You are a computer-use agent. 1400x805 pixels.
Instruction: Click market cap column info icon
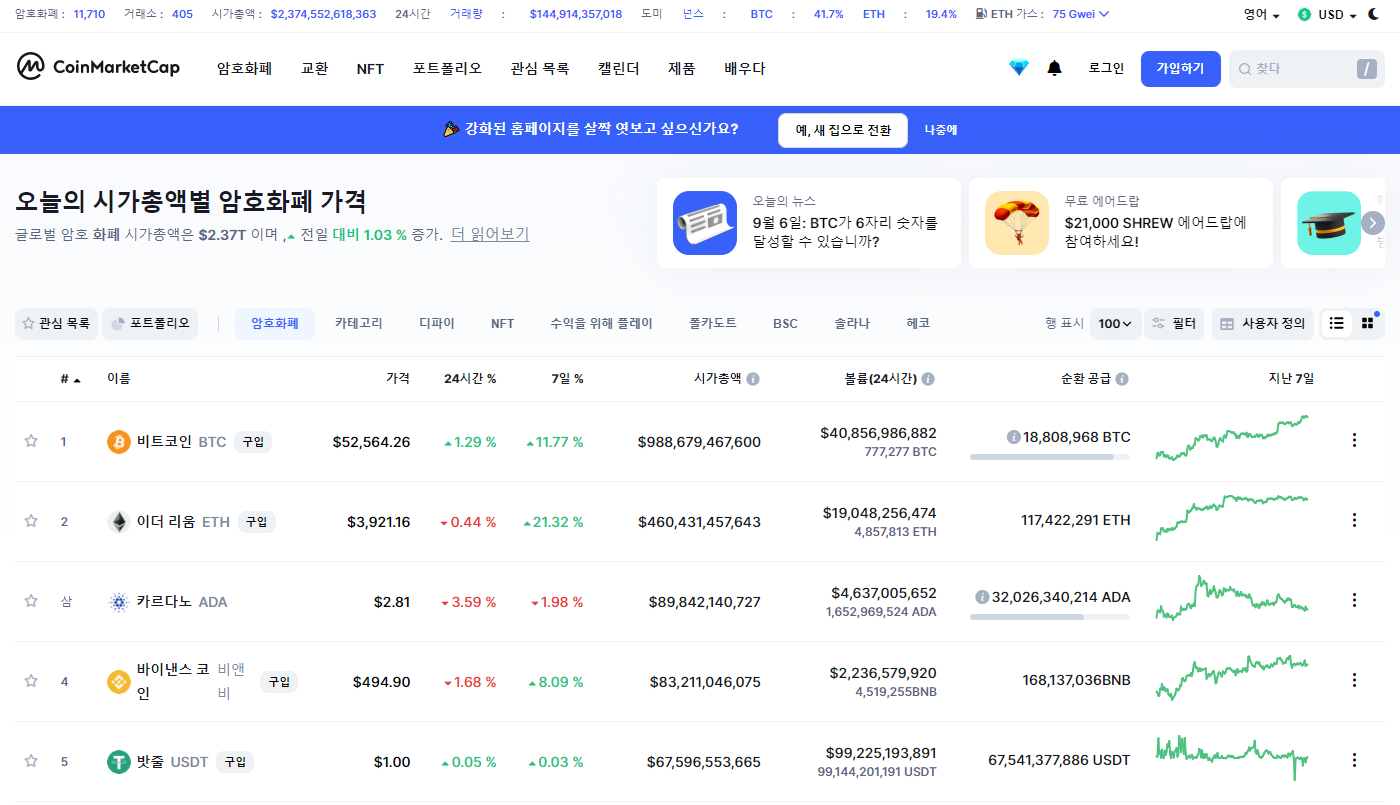[x=753, y=379]
